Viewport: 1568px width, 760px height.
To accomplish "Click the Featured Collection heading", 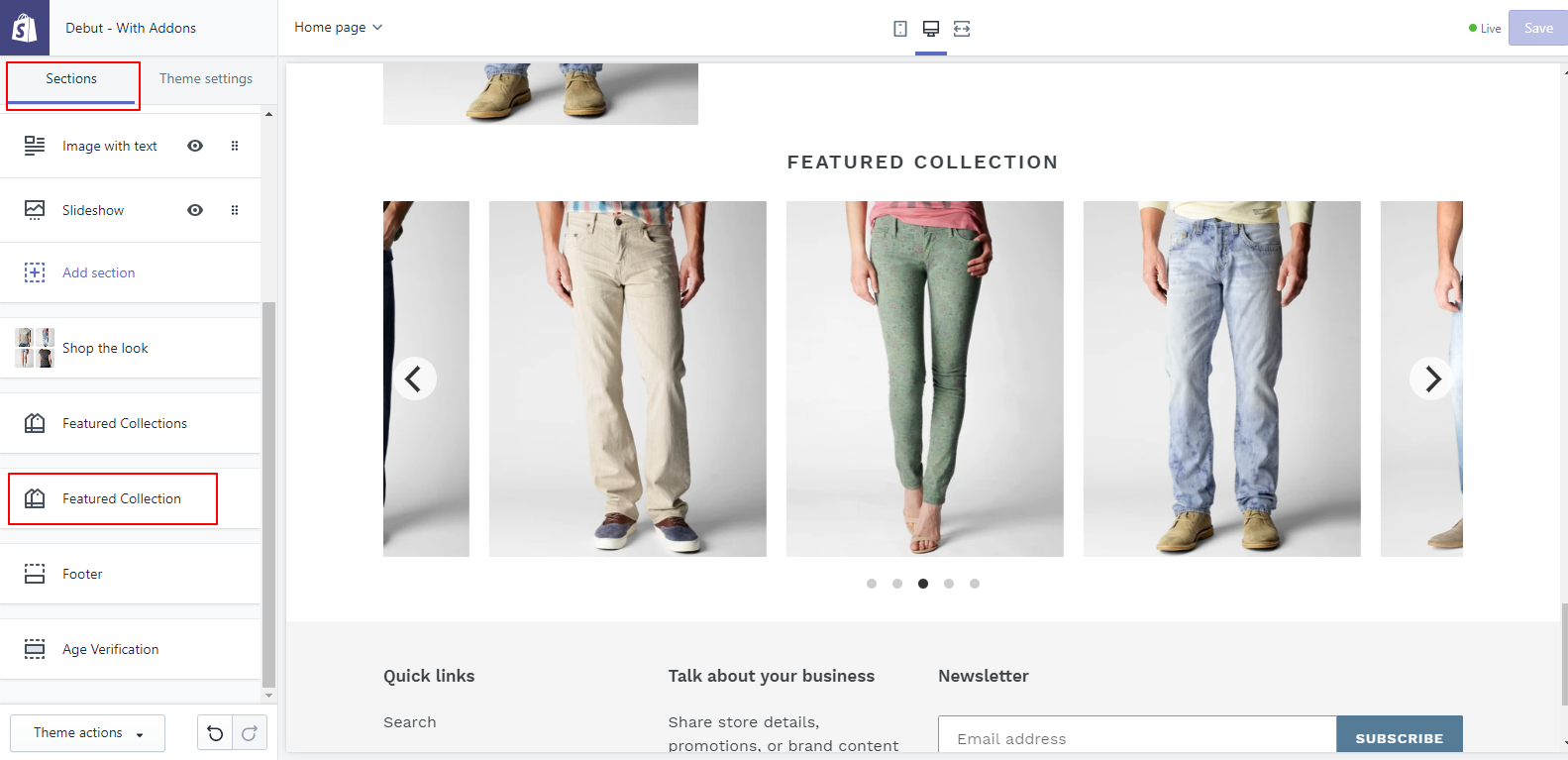I will (x=922, y=163).
